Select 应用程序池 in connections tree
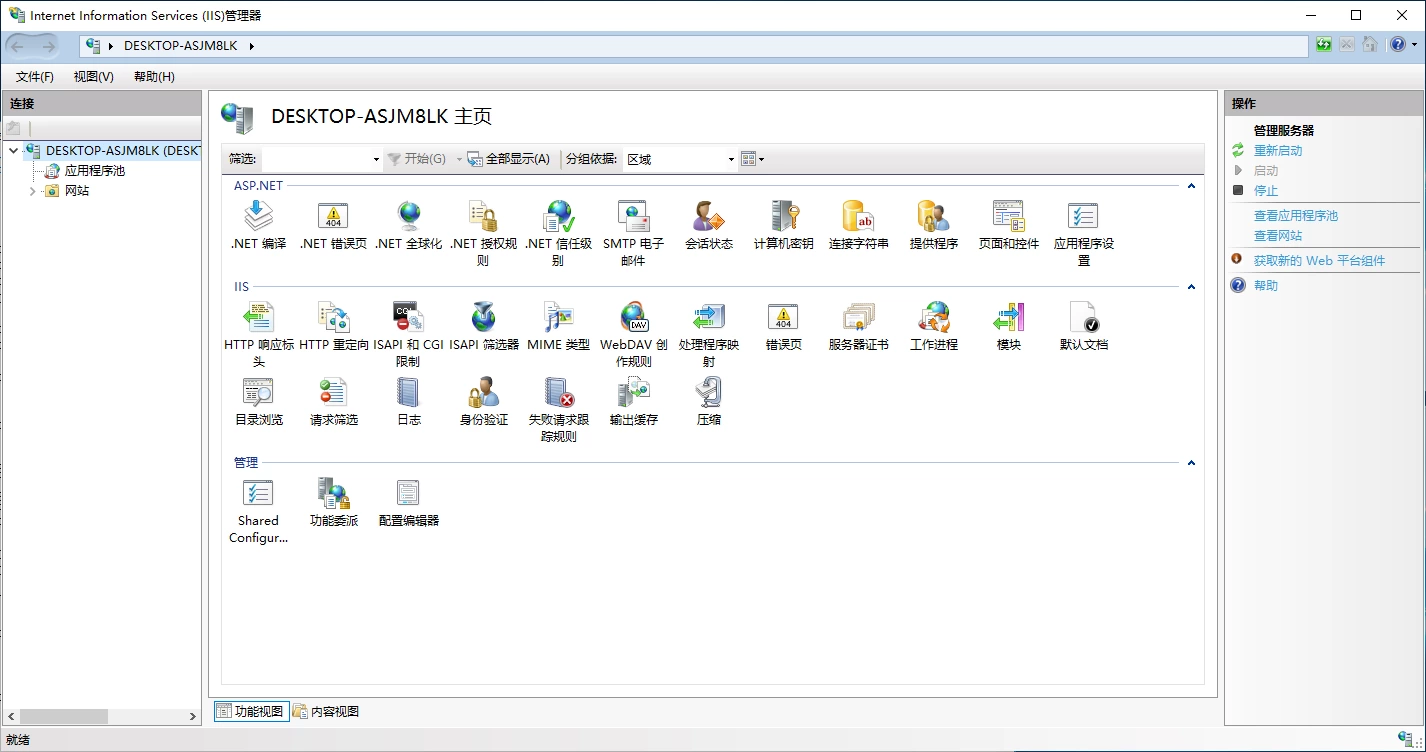The image size is (1426, 752). pos(95,171)
